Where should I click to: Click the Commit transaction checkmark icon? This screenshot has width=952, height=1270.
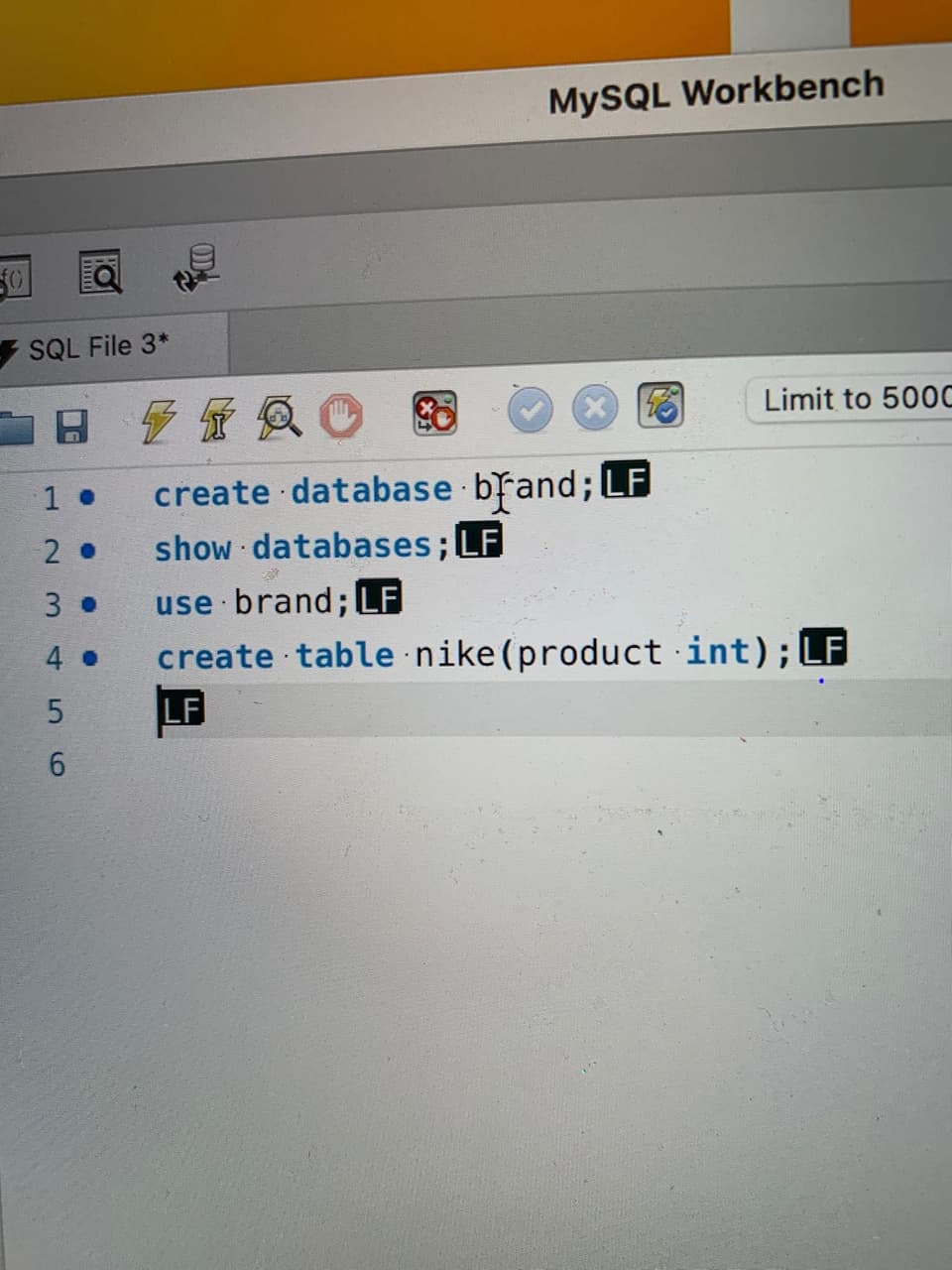pyautogui.click(x=531, y=411)
